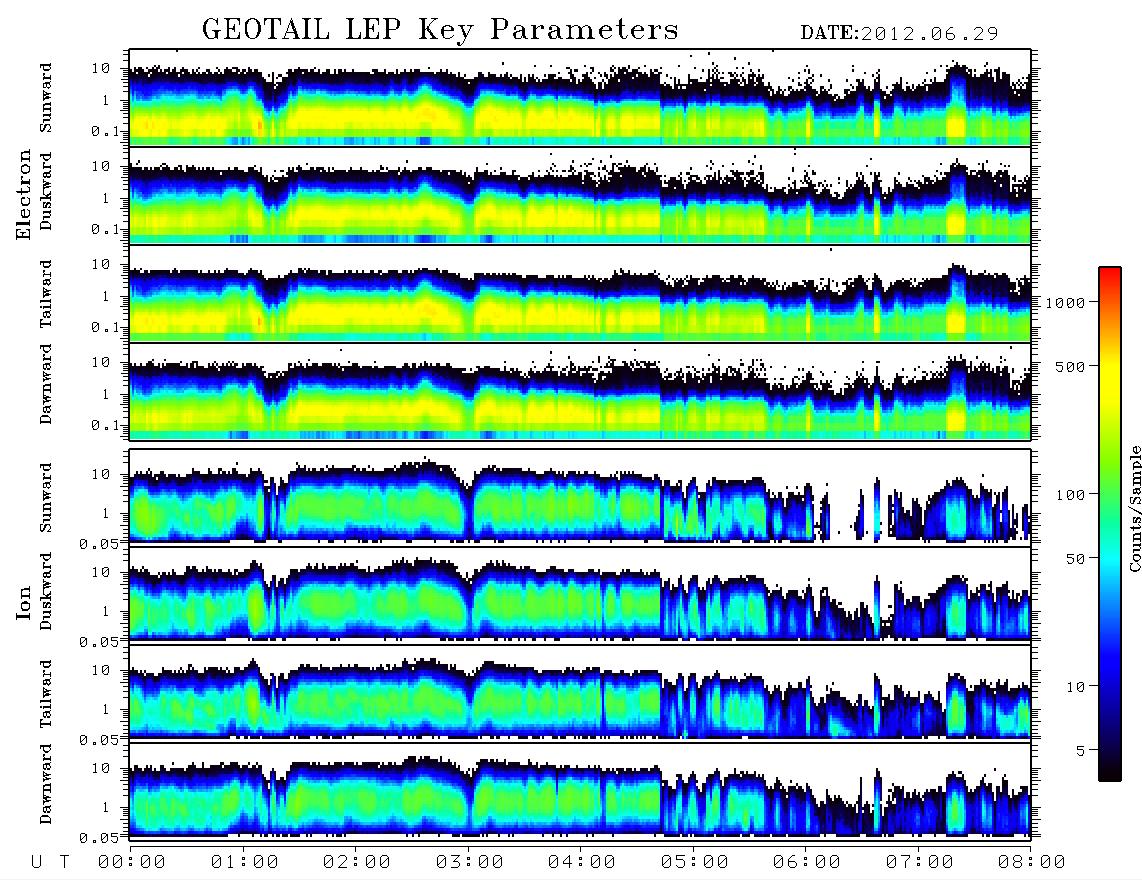Click the vertical "Ion" group label
1142x880 pixels.
point(24,602)
